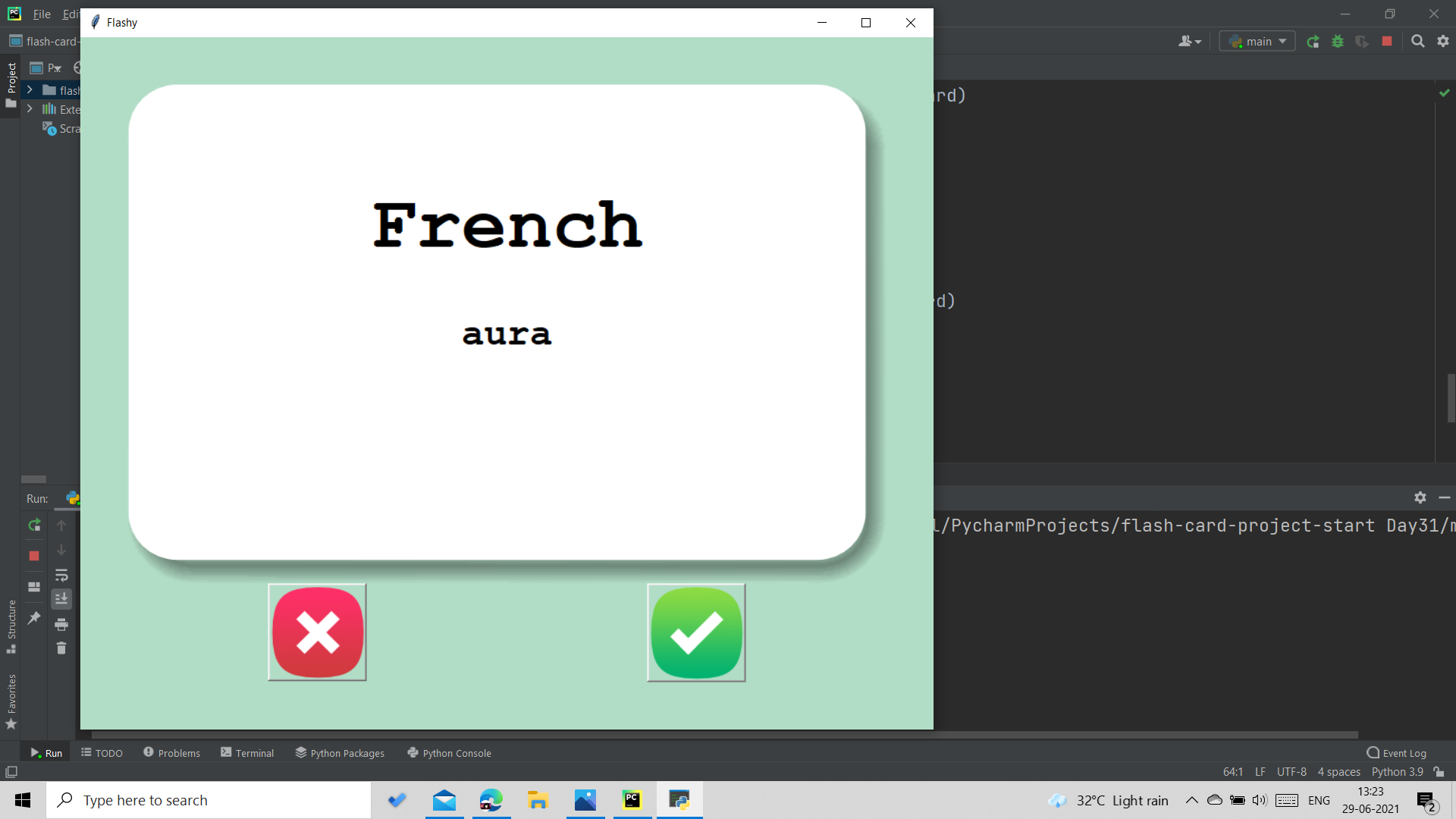Toggle scroll to end in Run console
1456x819 pixels.
coord(61,599)
